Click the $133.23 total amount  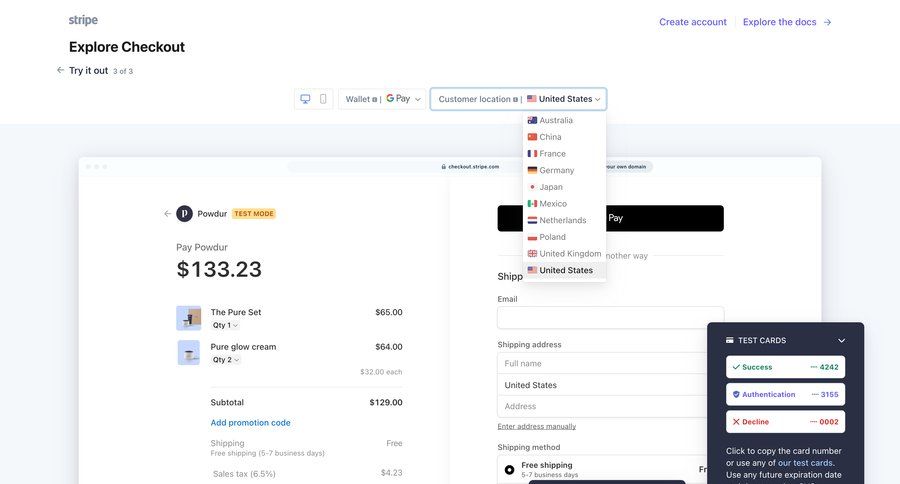coord(219,269)
